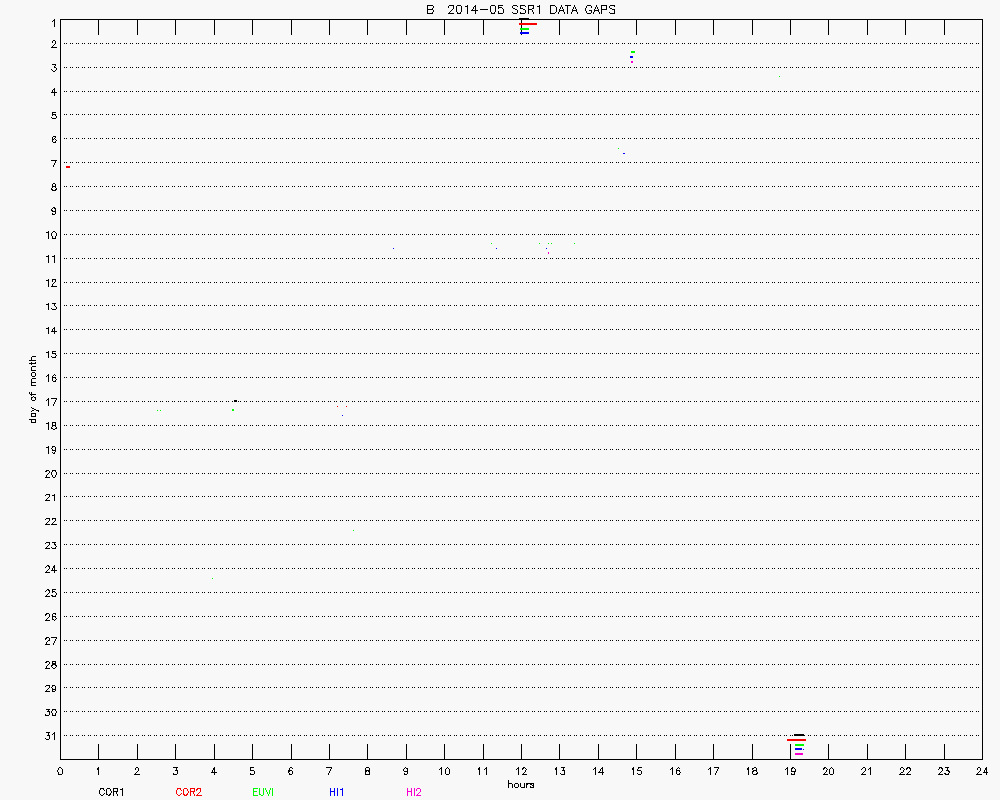1000x800 pixels.
Task: Click the red gap bar on day 1
Action: click(x=529, y=23)
